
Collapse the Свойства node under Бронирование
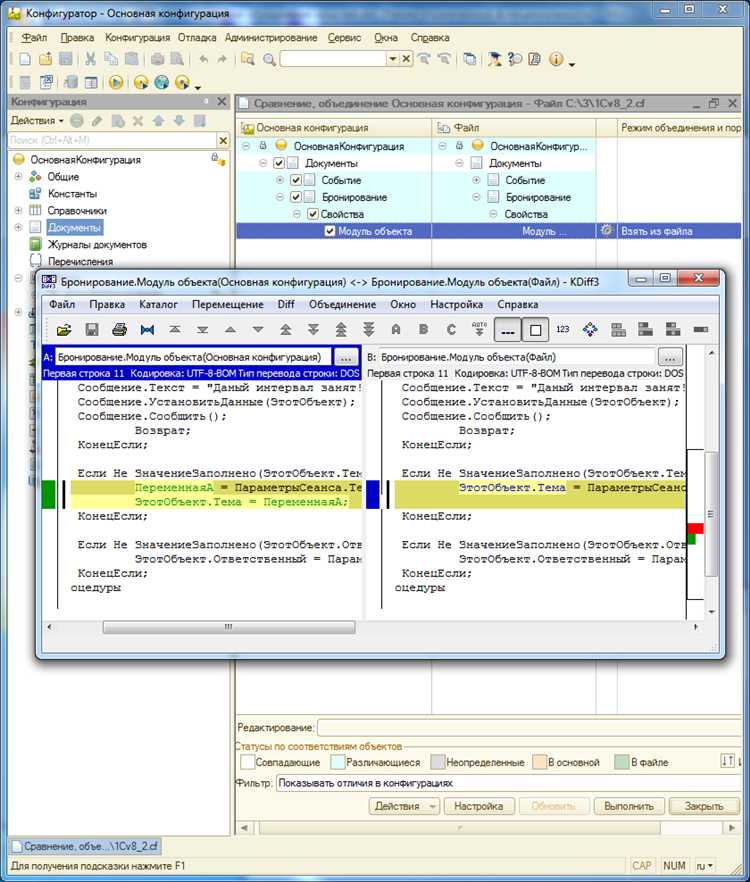[x=297, y=214]
